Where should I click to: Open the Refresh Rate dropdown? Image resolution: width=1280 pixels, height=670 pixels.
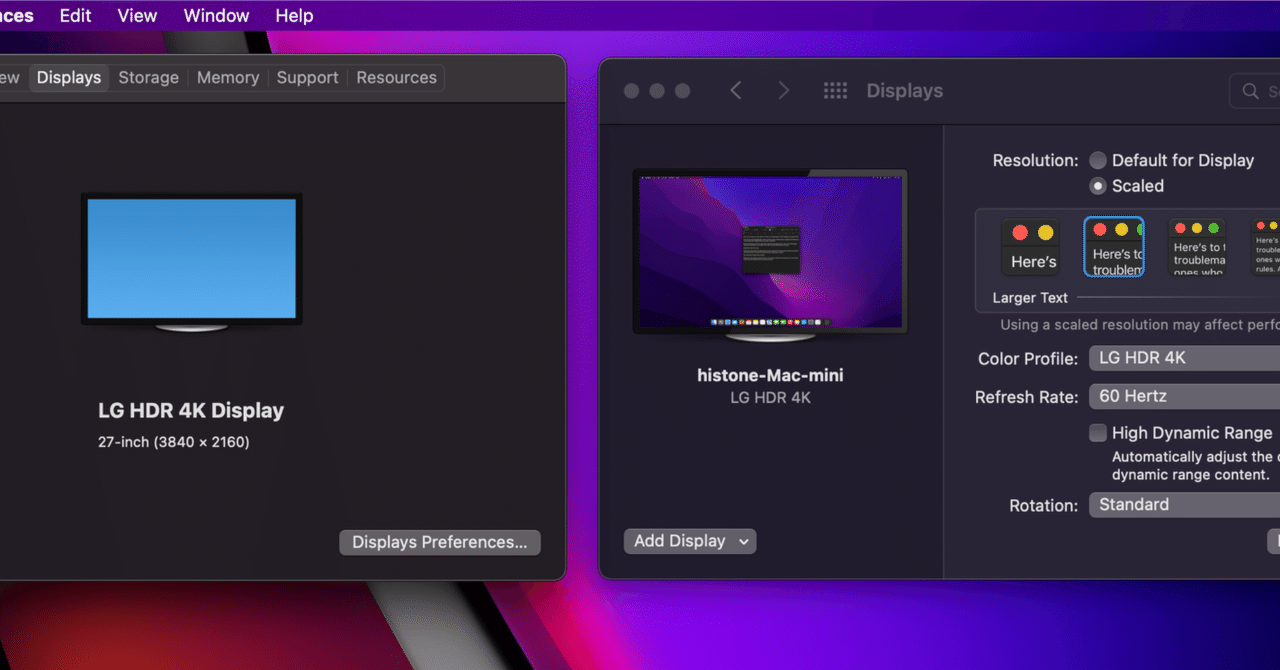[x=1184, y=396]
